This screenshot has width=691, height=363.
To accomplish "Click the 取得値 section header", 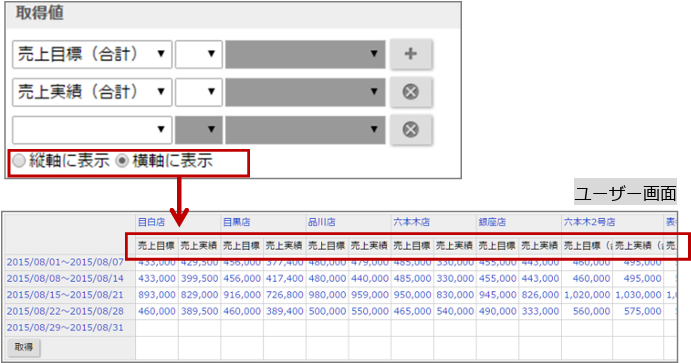I will 40,13.
